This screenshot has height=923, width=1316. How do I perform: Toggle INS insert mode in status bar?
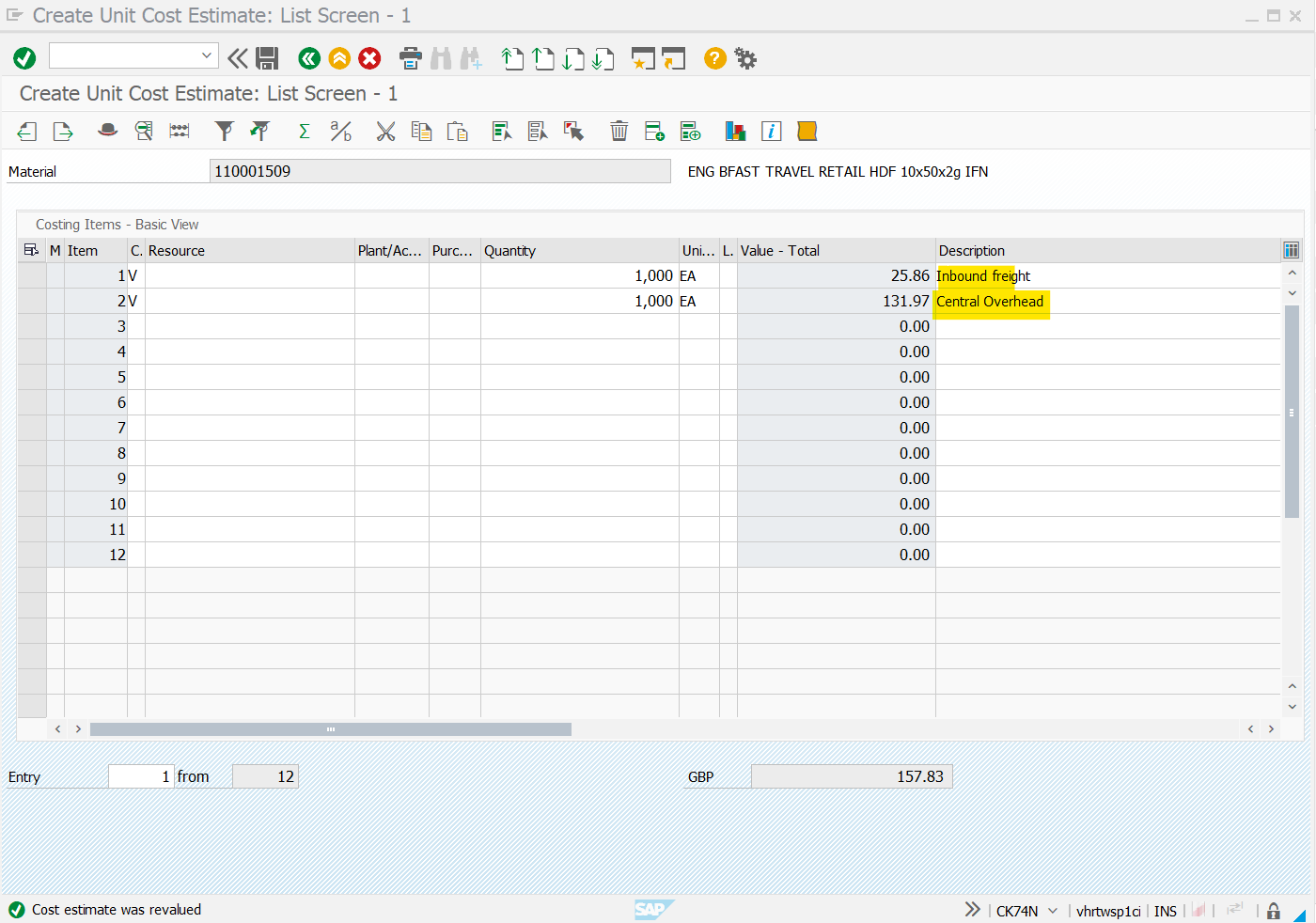tap(1165, 911)
